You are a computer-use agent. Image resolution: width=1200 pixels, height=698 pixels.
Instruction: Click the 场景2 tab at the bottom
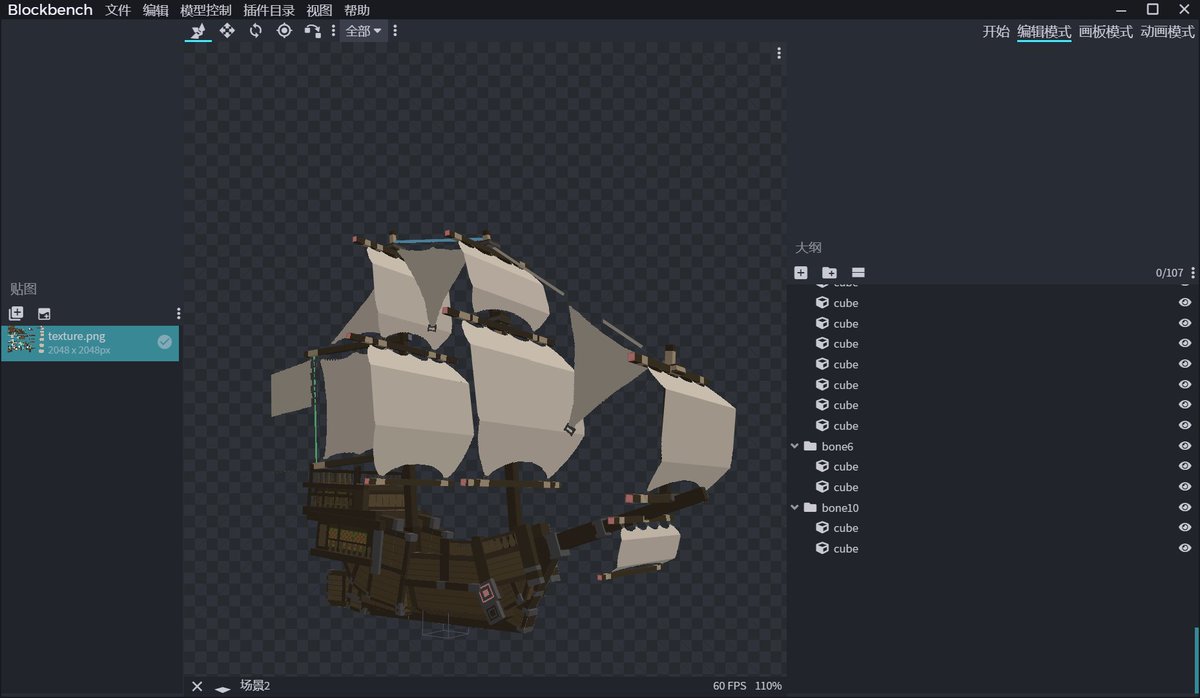(255, 685)
